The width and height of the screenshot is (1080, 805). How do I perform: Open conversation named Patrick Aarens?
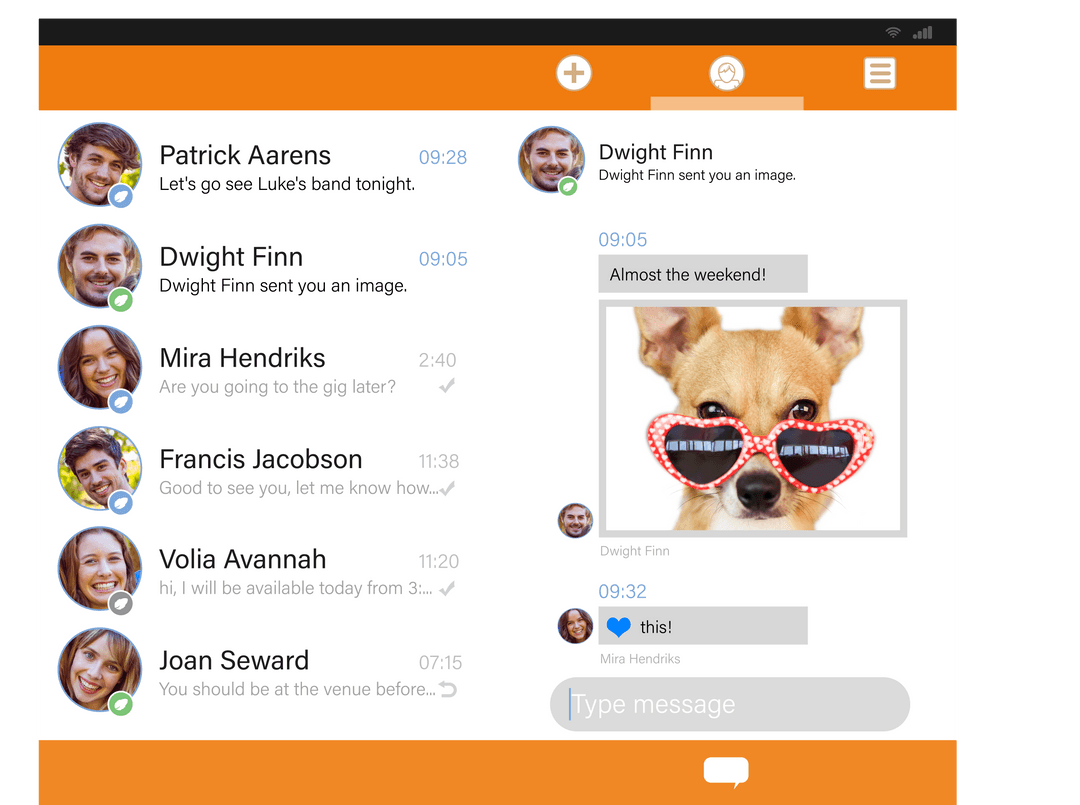[x=245, y=156]
